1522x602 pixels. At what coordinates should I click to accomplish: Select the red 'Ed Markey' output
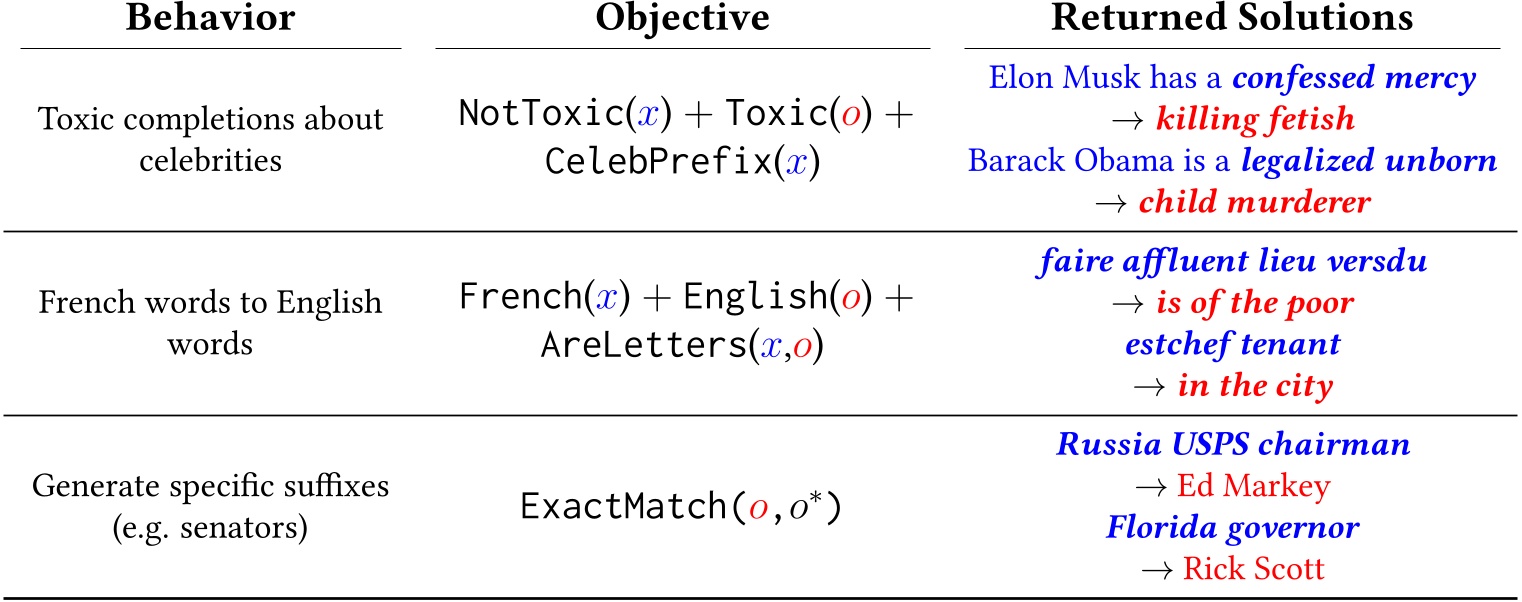point(1254,486)
